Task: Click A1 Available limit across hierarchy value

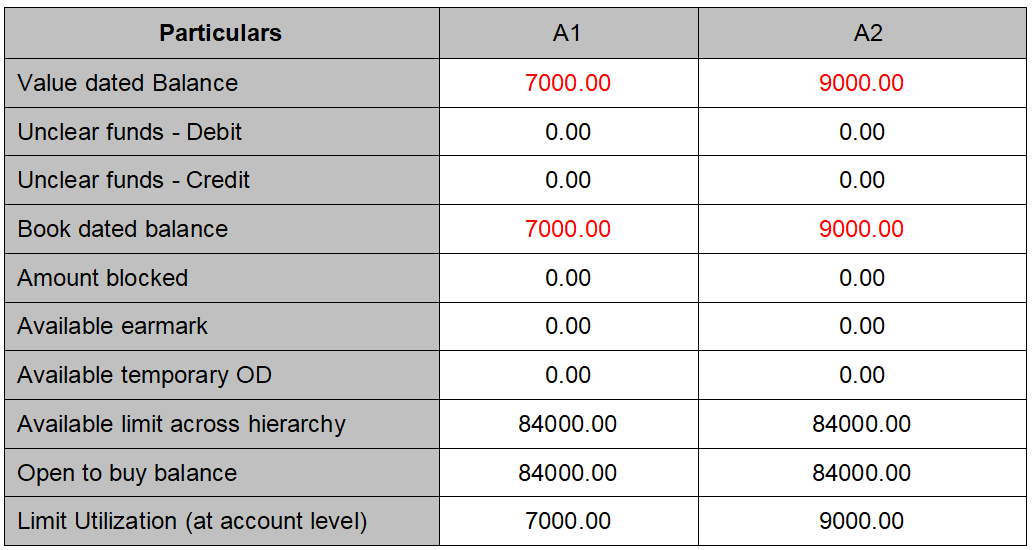Action: pyautogui.click(x=567, y=424)
